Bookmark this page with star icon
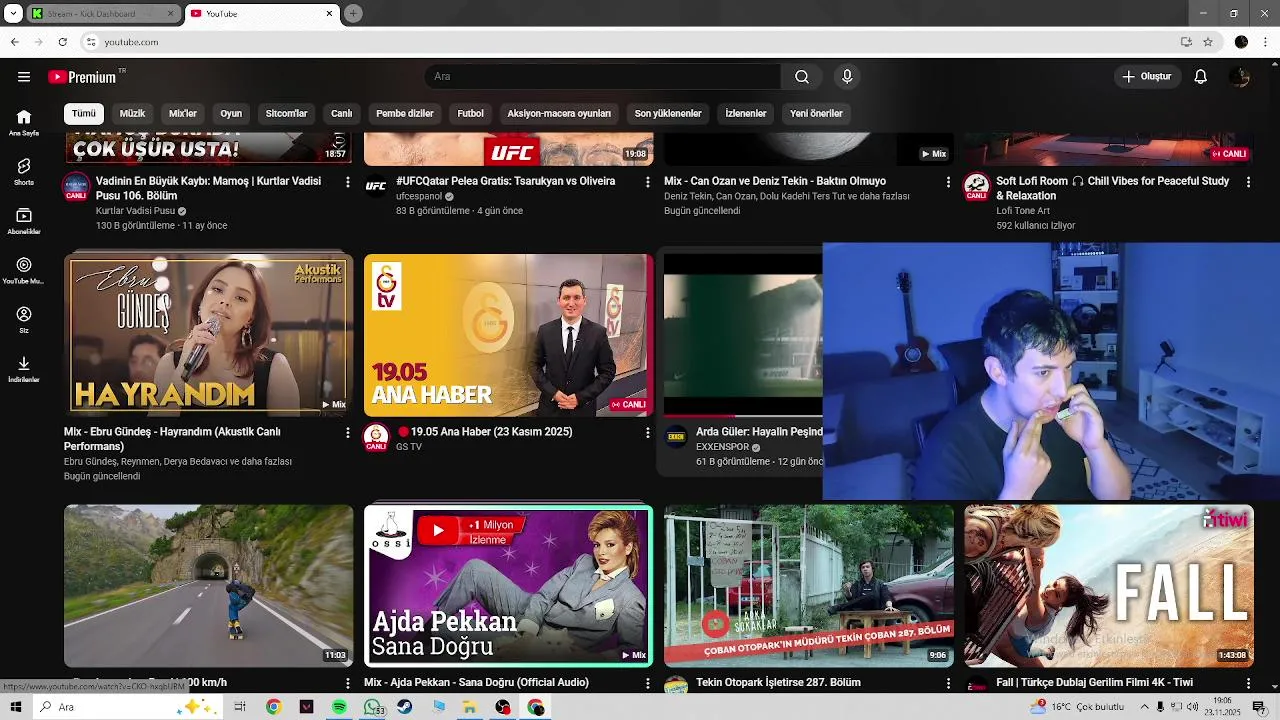1280x720 pixels. pyautogui.click(x=1208, y=42)
